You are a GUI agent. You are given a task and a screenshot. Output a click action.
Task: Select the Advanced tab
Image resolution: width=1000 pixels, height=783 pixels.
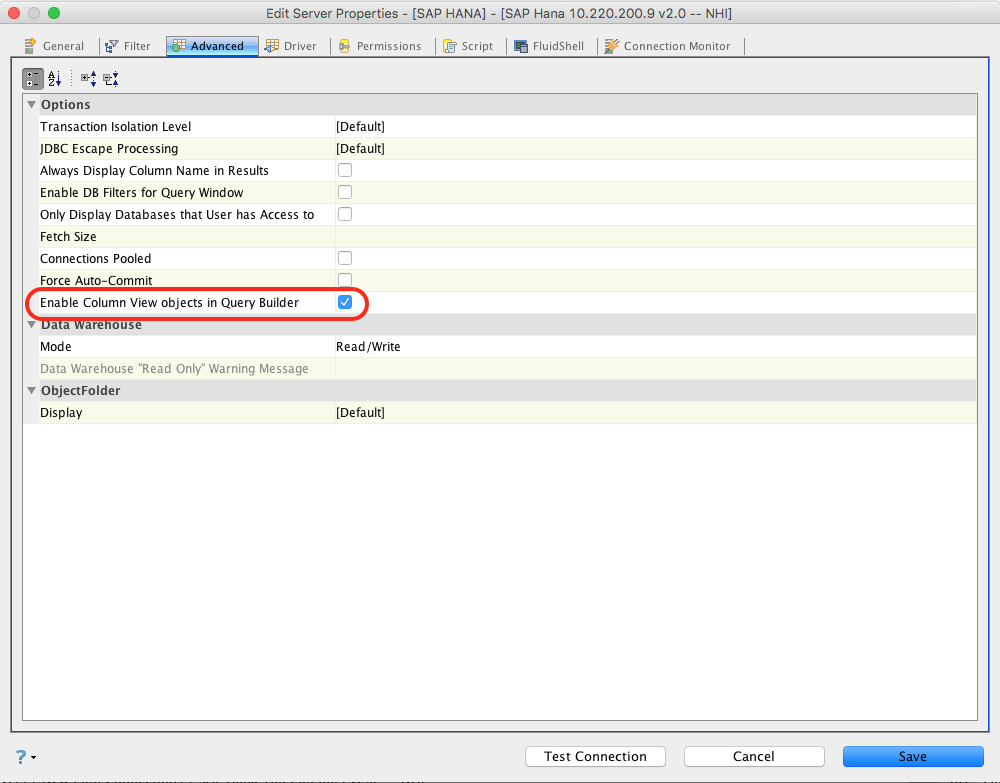(x=212, y=46)
